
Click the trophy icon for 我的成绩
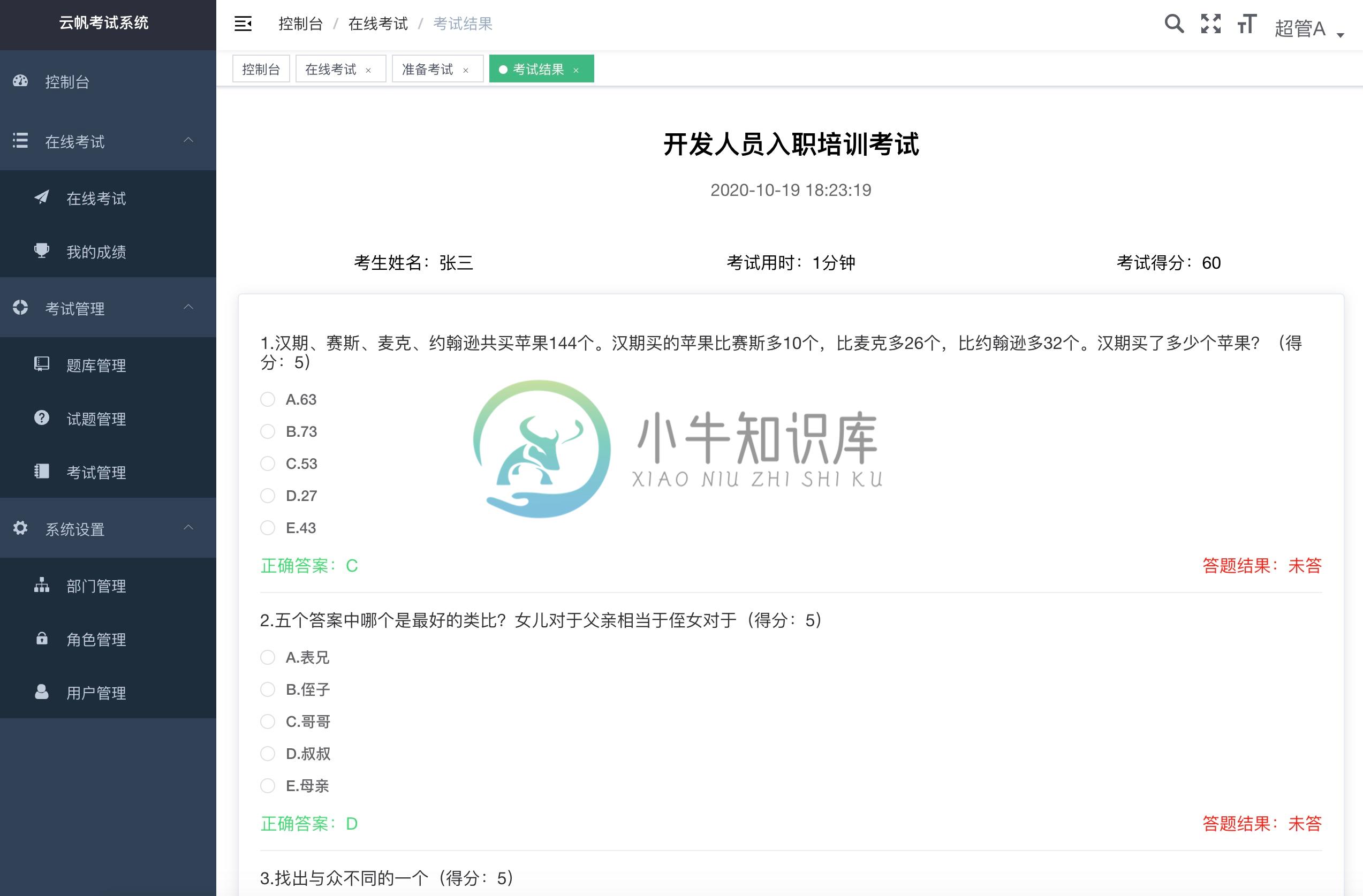(42, 251)
